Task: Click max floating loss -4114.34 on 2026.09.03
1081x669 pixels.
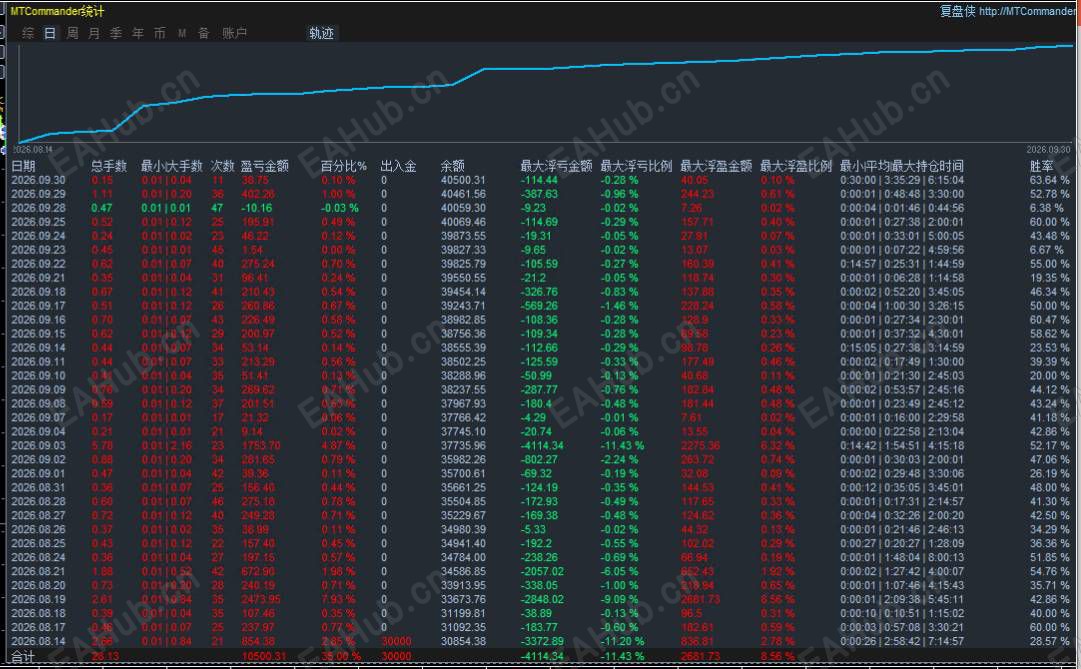Action: 542,446
